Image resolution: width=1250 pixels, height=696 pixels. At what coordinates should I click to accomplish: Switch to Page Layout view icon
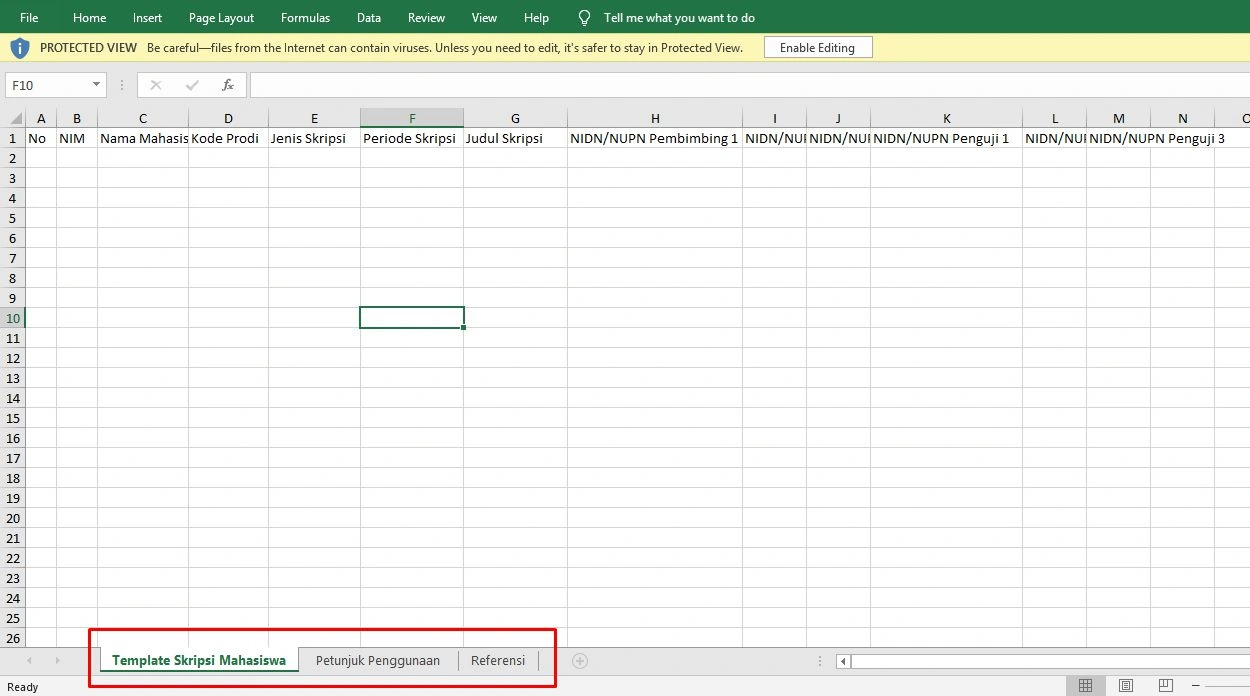[1126, 685]
